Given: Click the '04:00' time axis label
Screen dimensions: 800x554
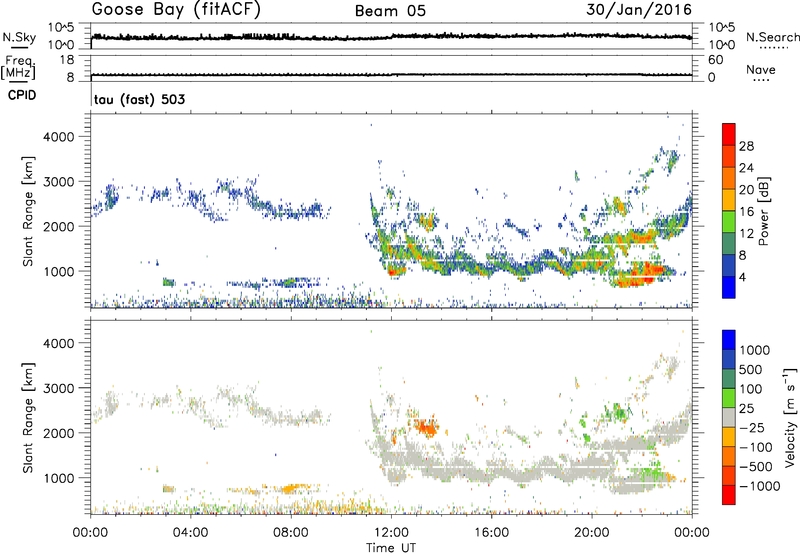Looking at the screenshot, I should [x=190, y=533].
